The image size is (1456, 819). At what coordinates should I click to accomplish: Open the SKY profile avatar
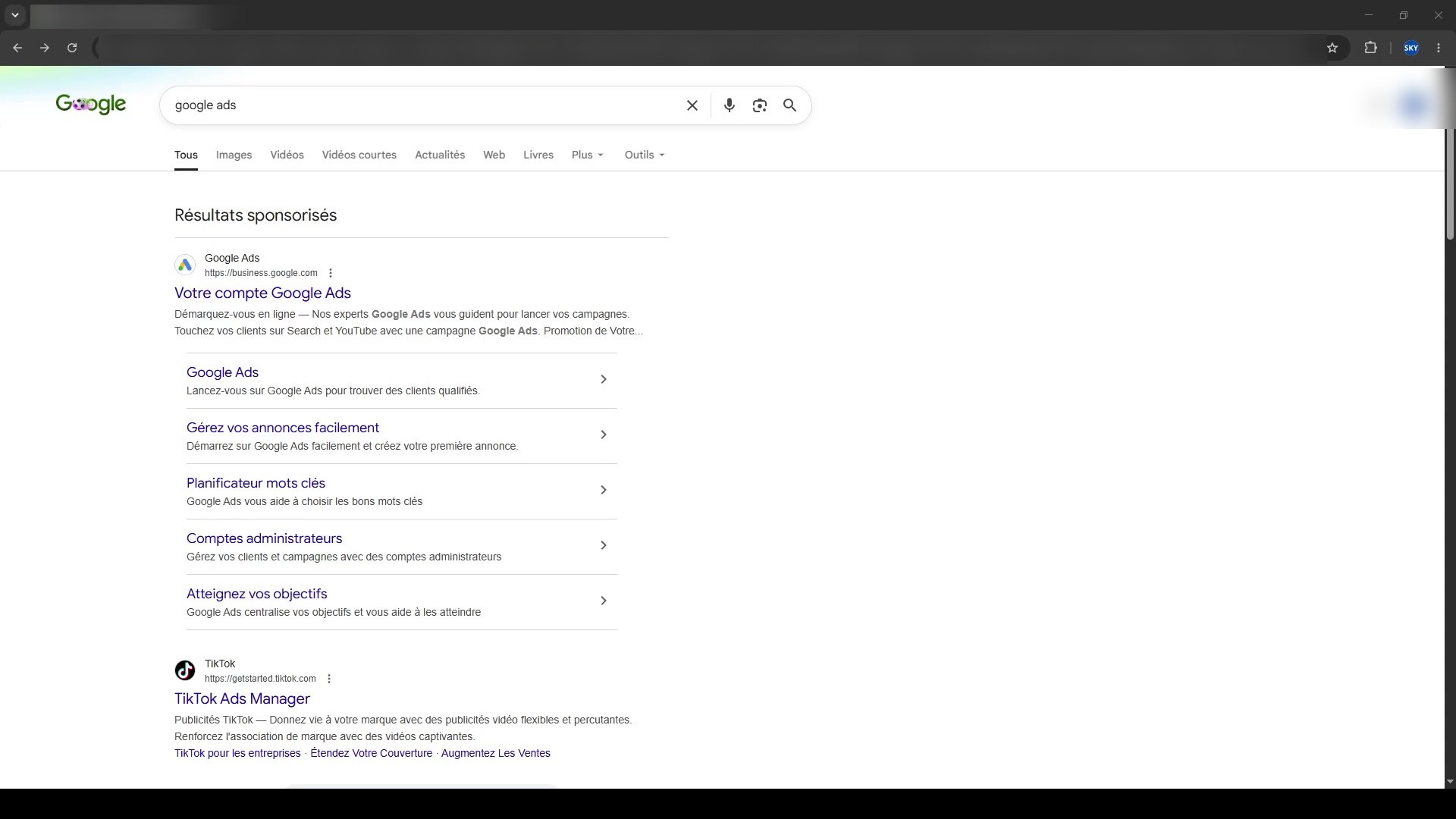(x=1411, y=48)
